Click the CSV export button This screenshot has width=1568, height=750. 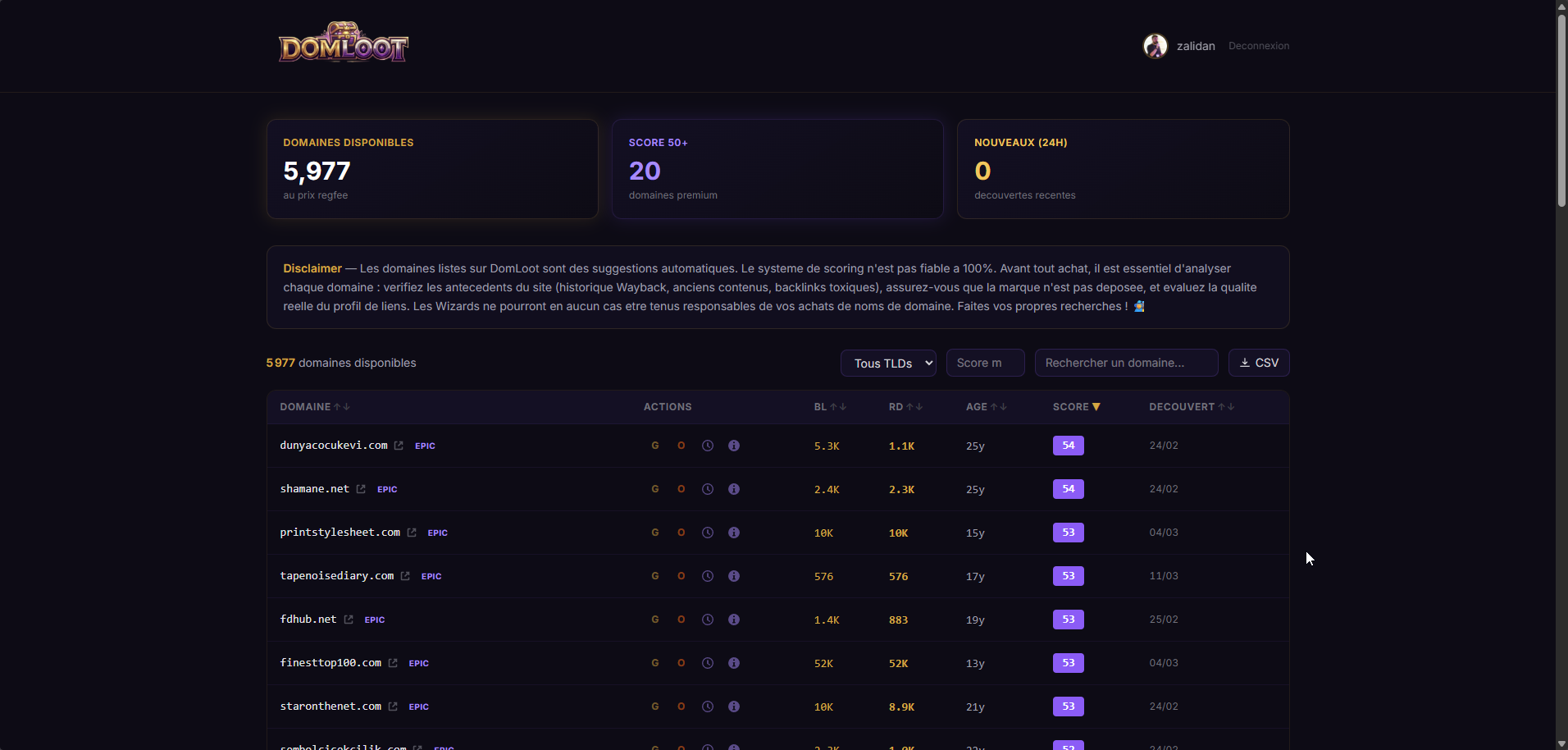[1259, 362]
